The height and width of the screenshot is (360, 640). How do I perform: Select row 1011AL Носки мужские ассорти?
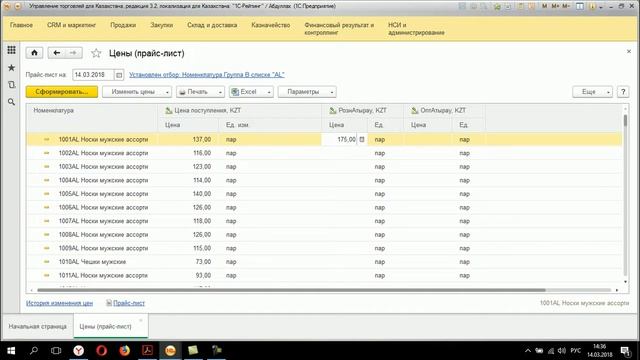[x=324, y=276]
